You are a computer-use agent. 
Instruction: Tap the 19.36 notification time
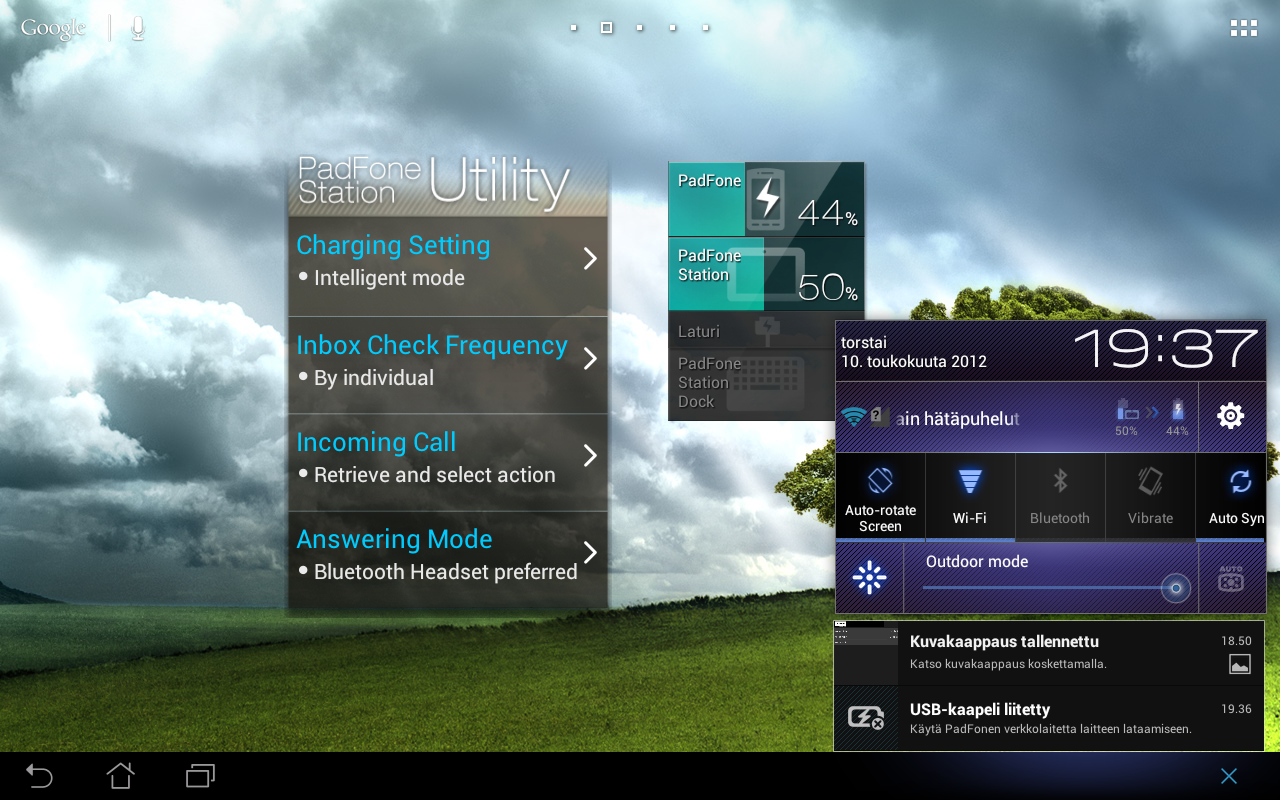(x=1236, y=709)
